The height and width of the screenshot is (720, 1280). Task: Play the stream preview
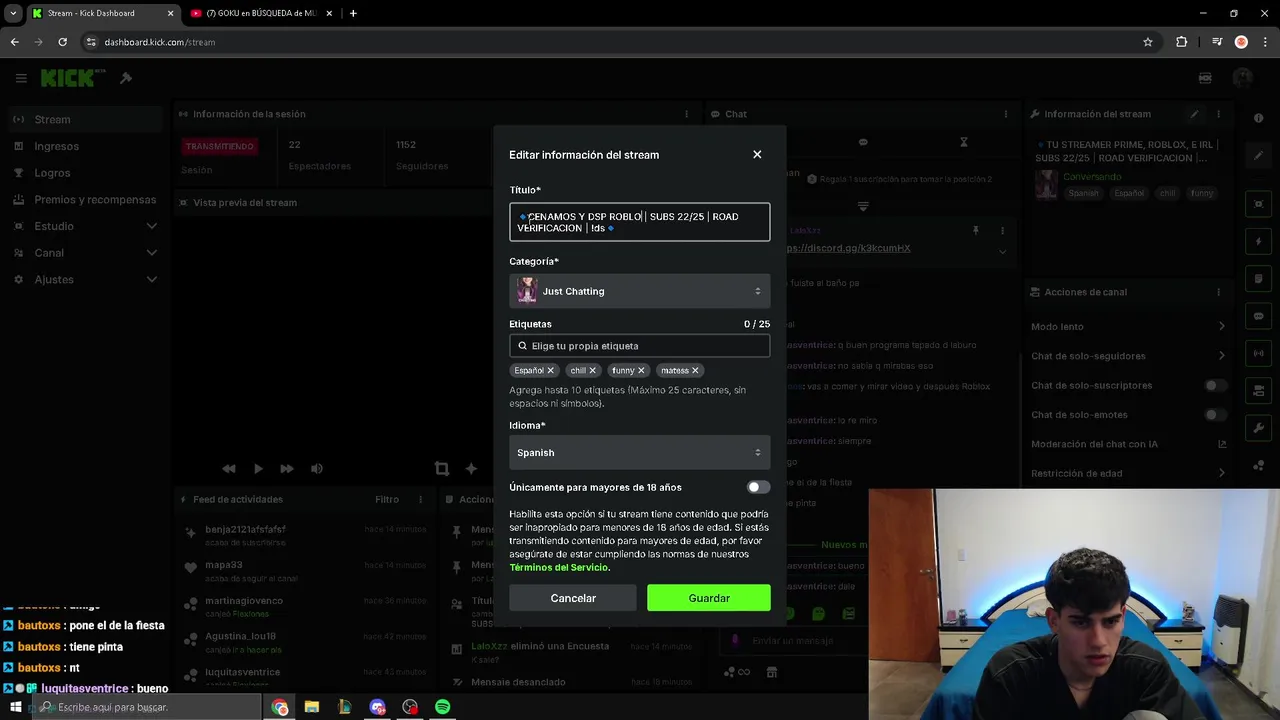258,468
